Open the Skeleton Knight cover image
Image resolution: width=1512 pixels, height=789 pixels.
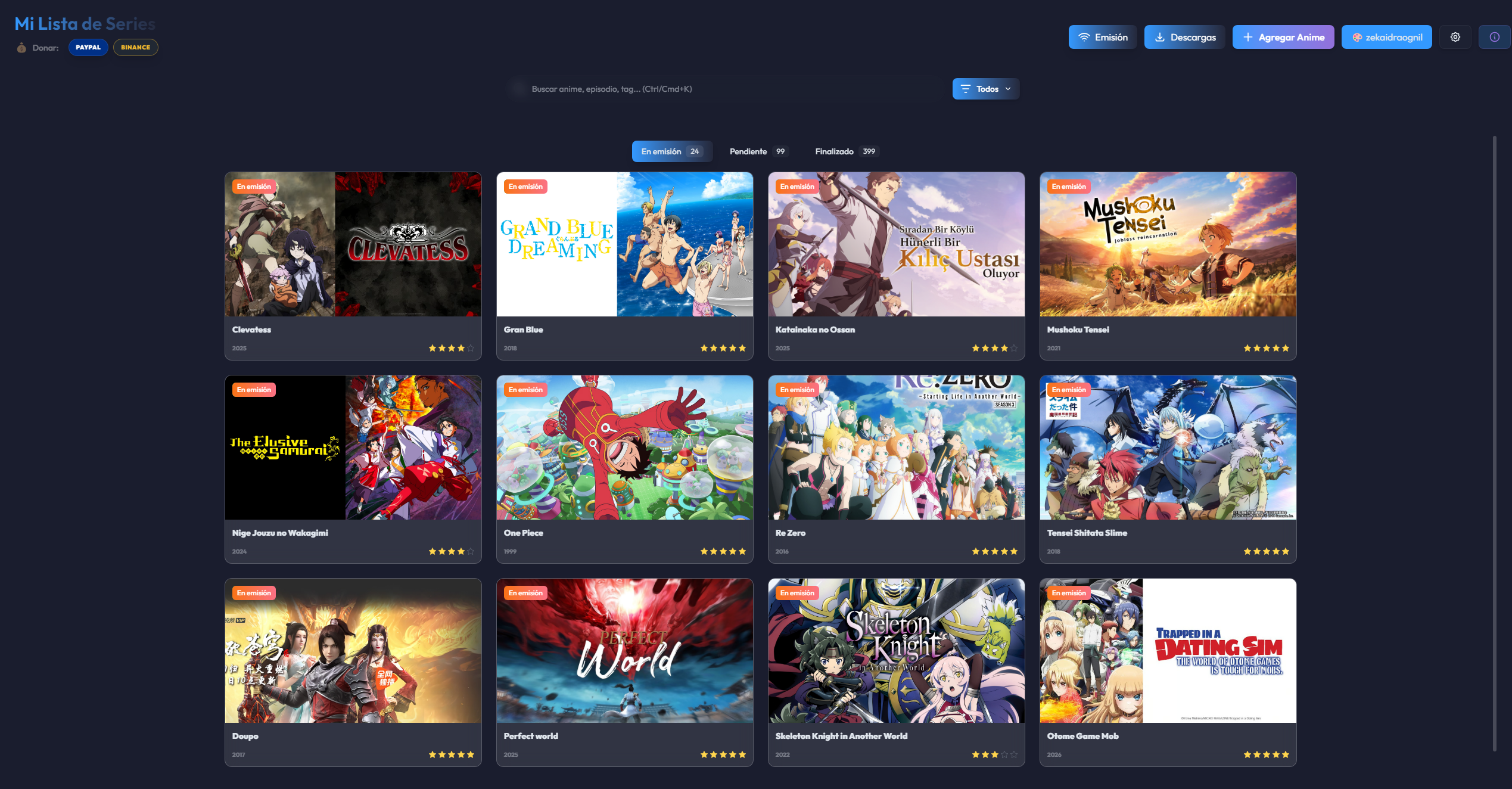click(897, 651)
